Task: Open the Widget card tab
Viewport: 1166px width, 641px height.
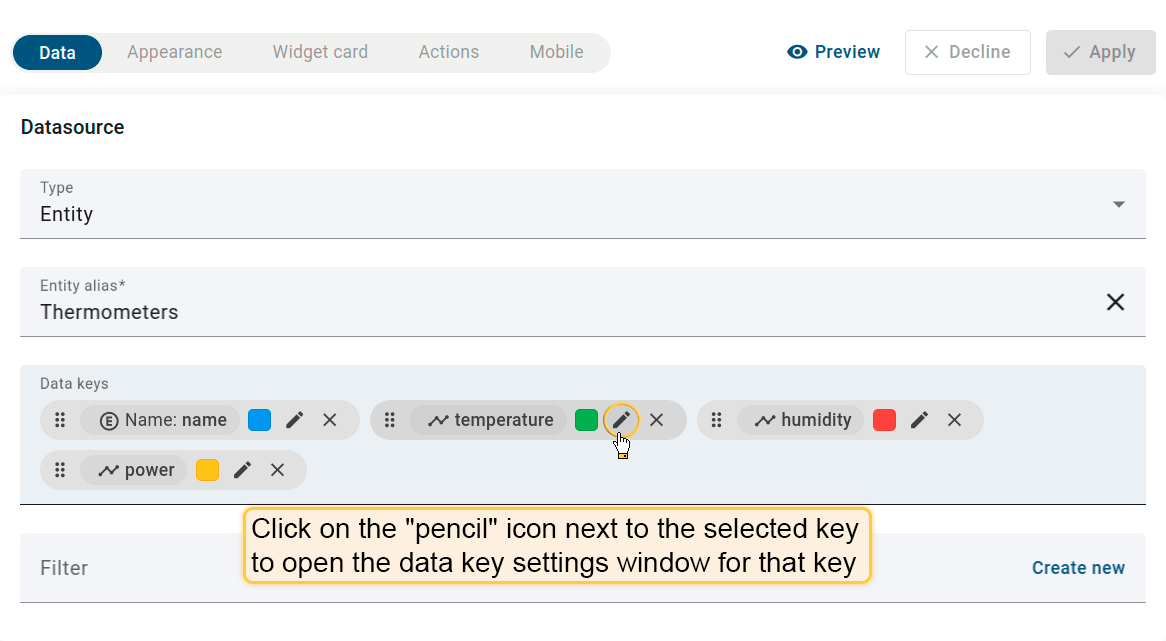Action: pos(320,52)
